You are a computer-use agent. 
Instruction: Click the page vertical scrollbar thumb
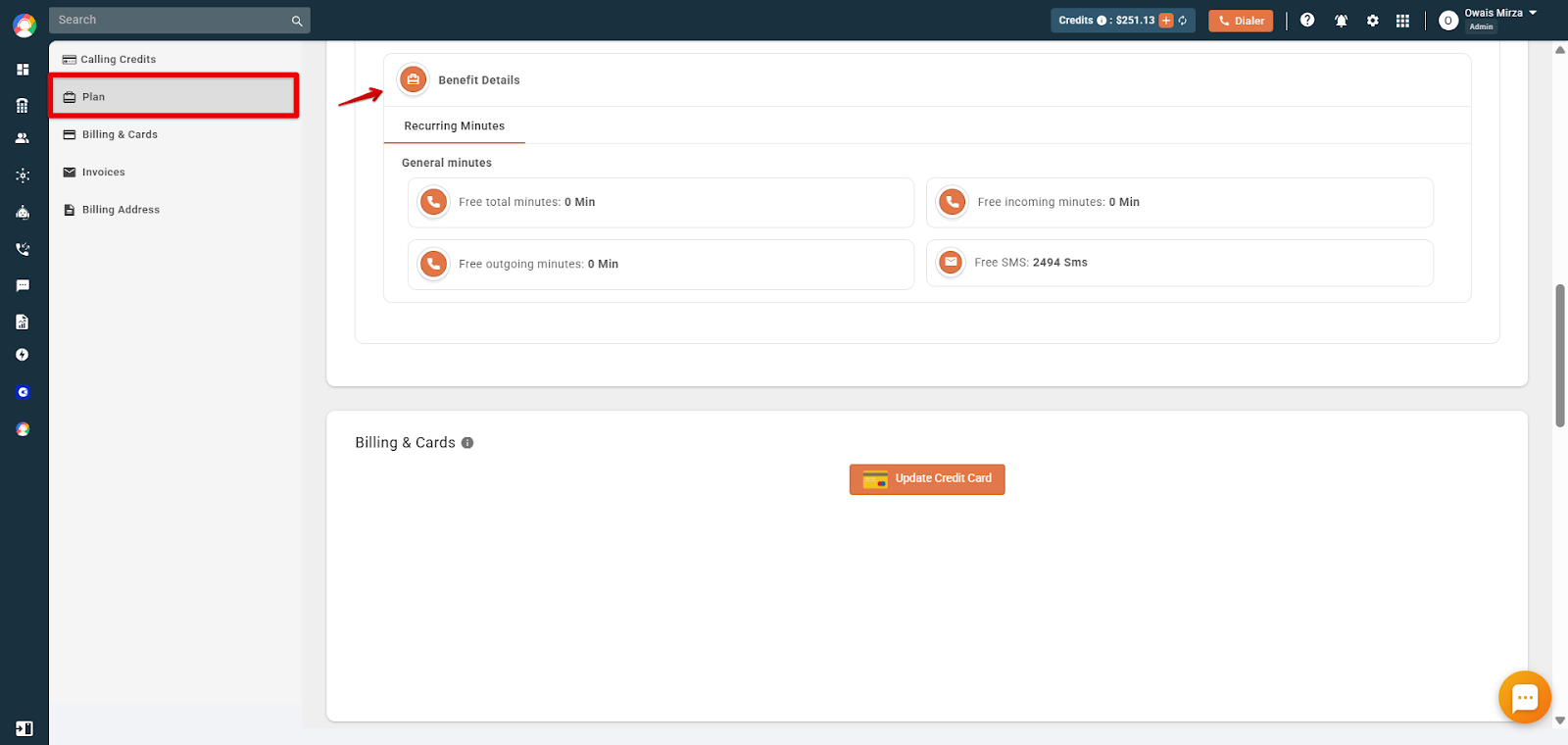coord(1560,356)
